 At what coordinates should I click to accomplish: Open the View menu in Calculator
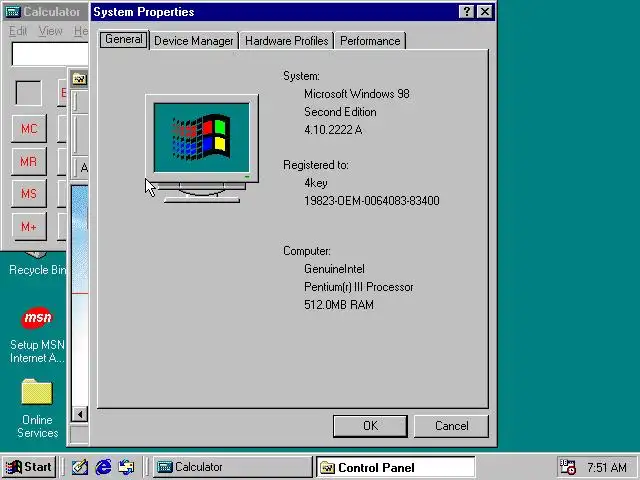tap(51, 31)
